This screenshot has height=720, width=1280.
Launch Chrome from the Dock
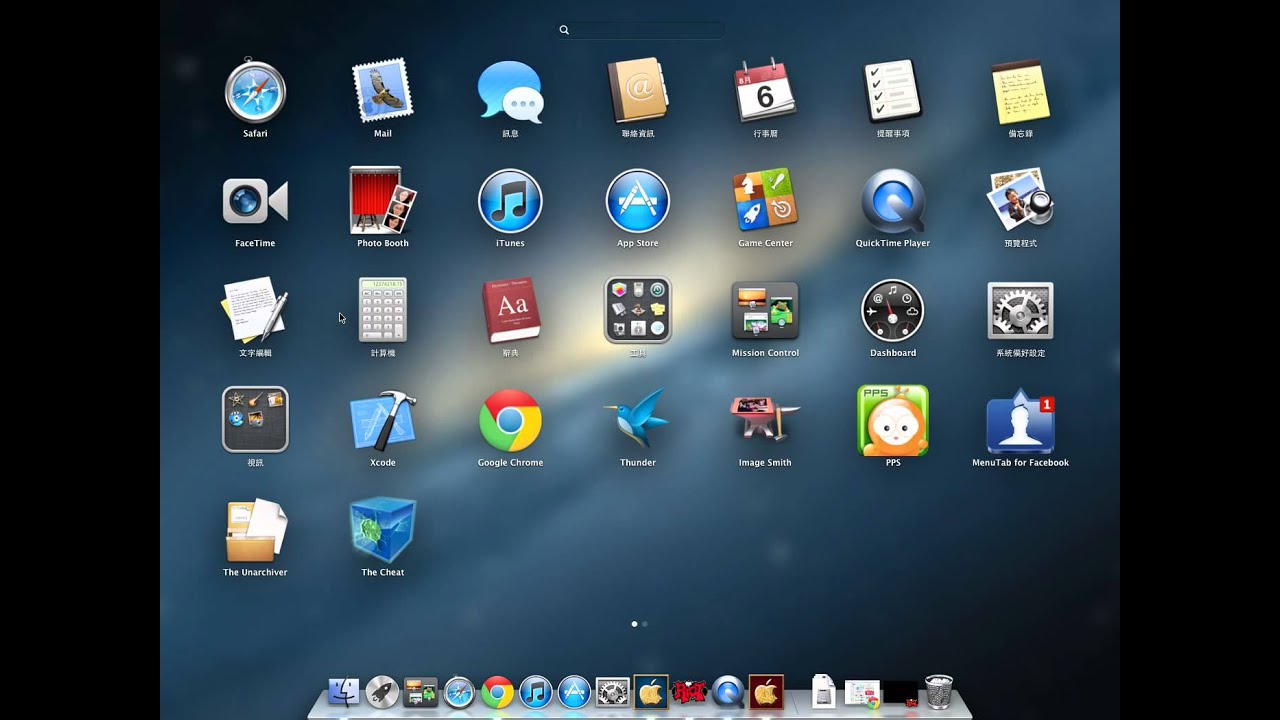[497, 691]
